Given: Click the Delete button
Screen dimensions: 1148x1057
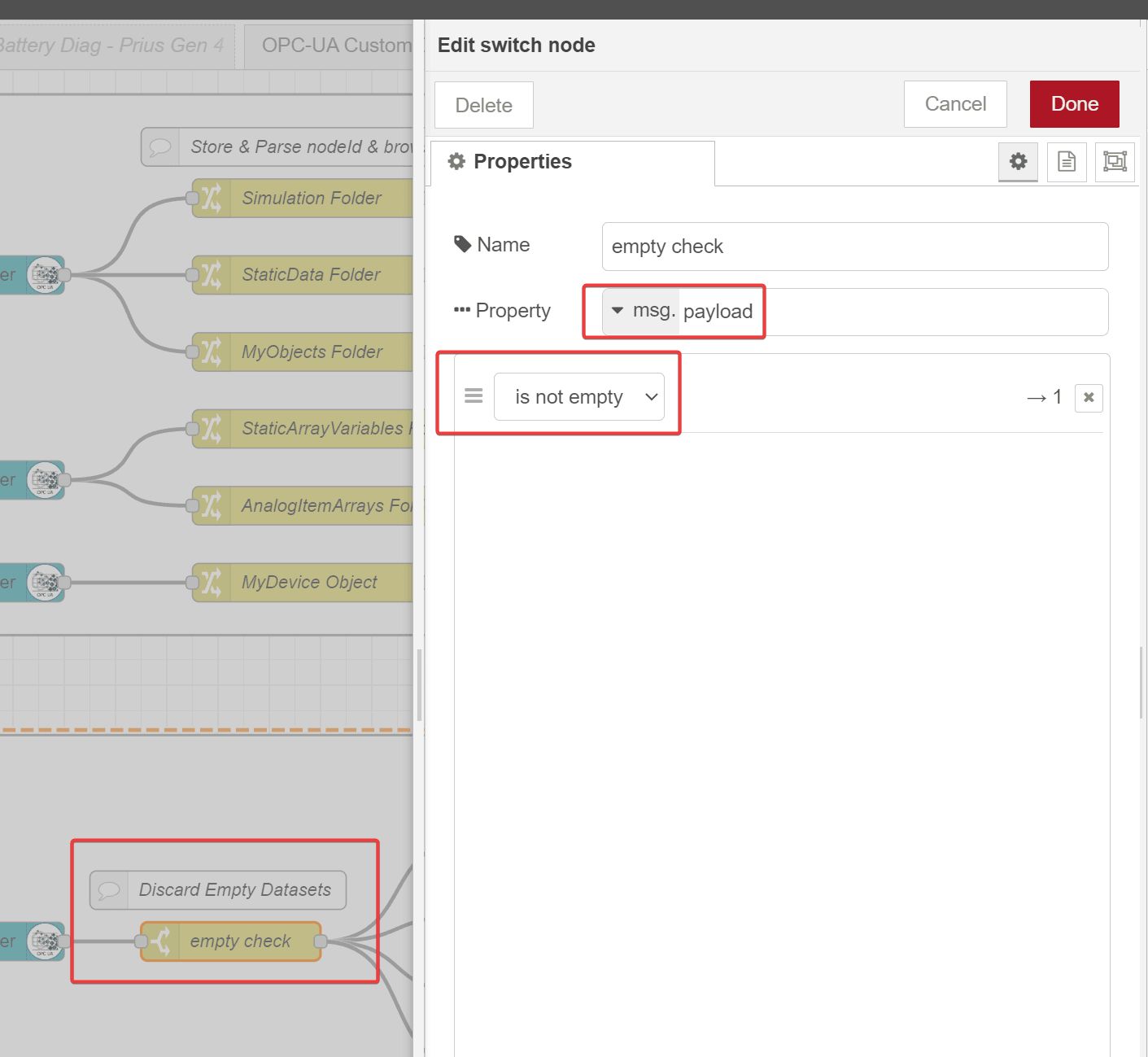Looking at the screenshot, I should point(483,105).
